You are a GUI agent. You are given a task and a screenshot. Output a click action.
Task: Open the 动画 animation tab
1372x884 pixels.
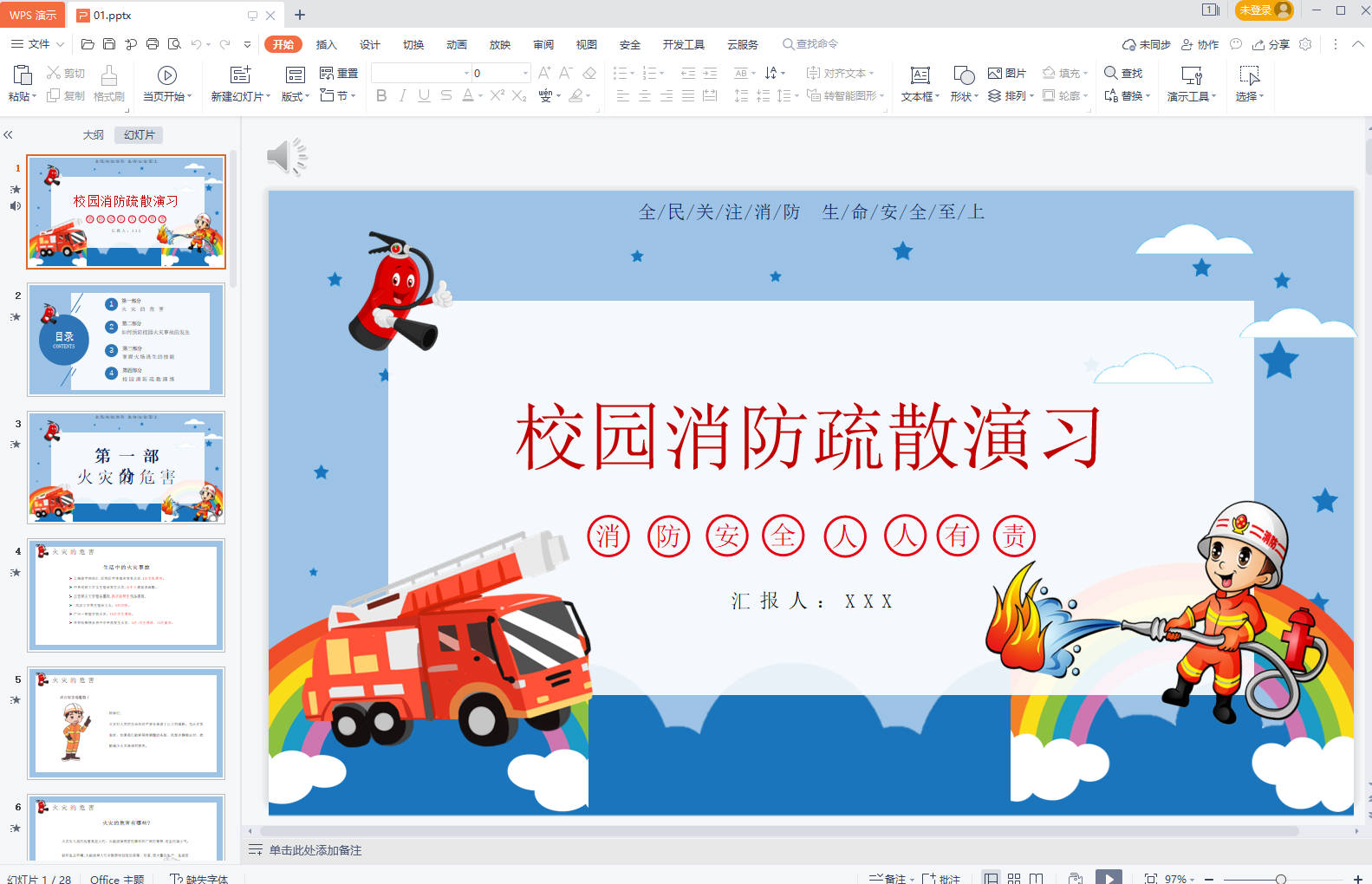pos(457,44)
